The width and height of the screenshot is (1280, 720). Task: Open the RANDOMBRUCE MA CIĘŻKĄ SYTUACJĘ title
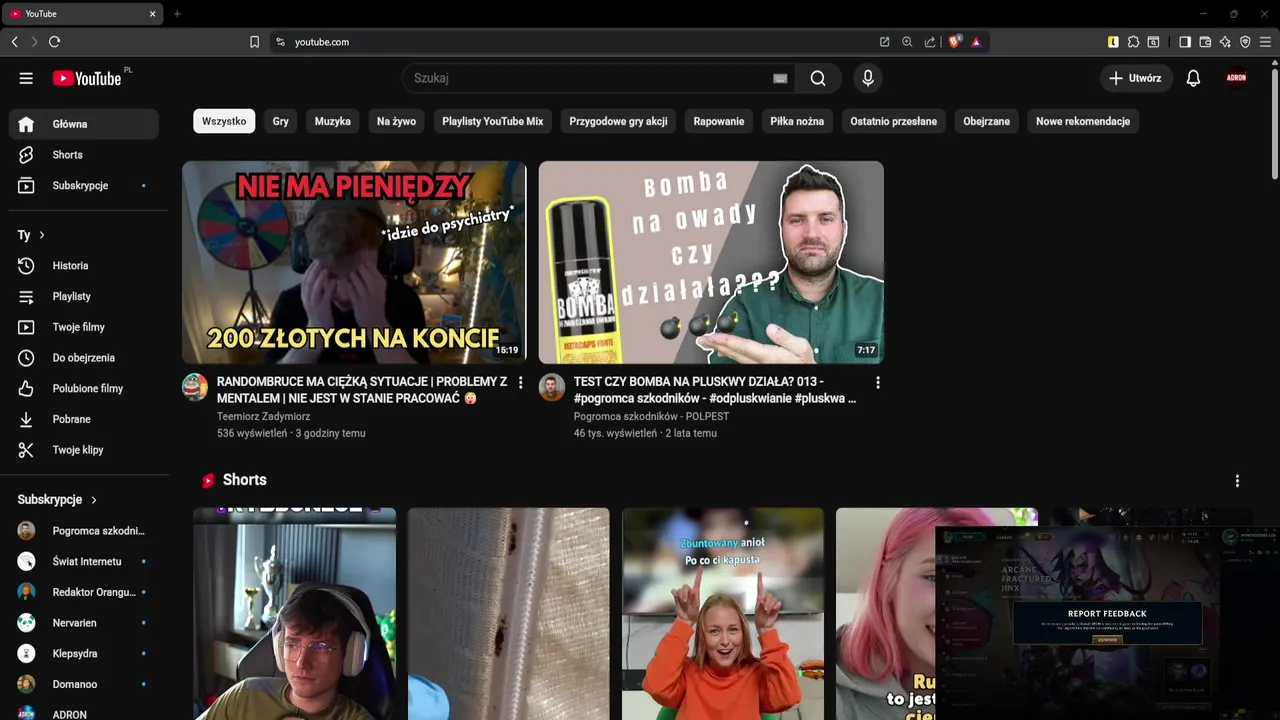(362, 390)
